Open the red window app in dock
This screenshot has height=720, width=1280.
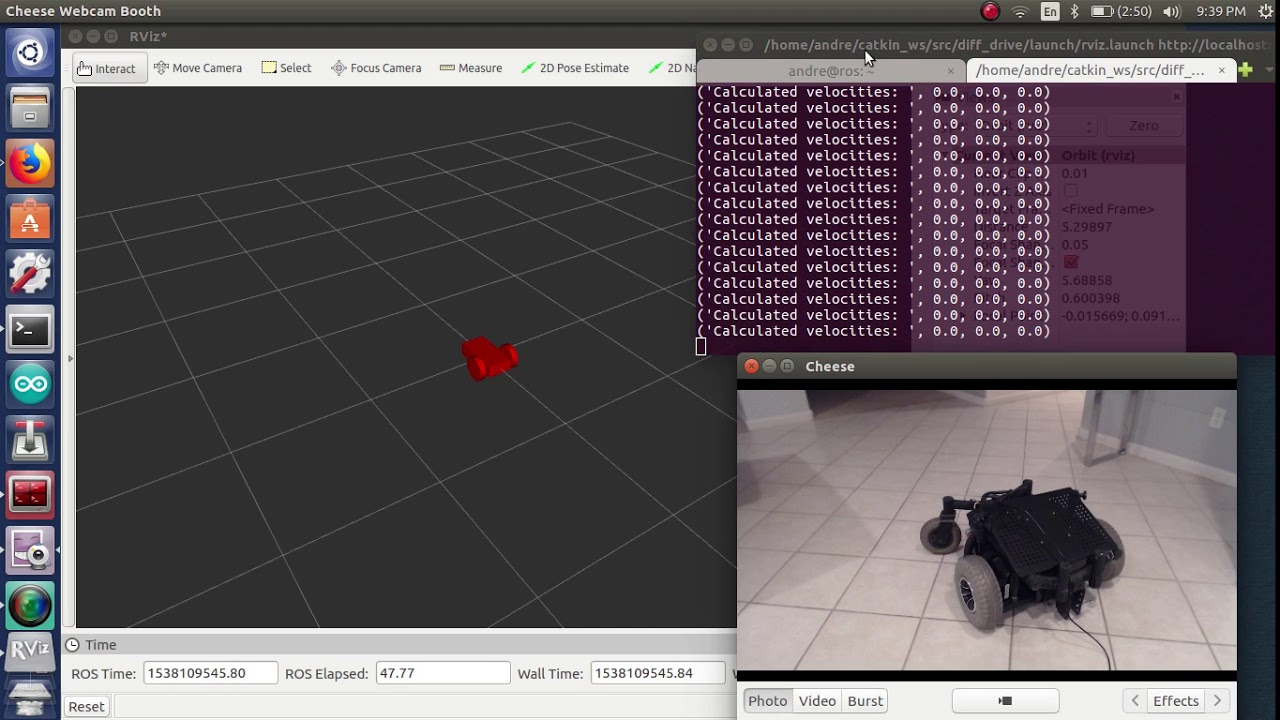(x=30, y=494)
